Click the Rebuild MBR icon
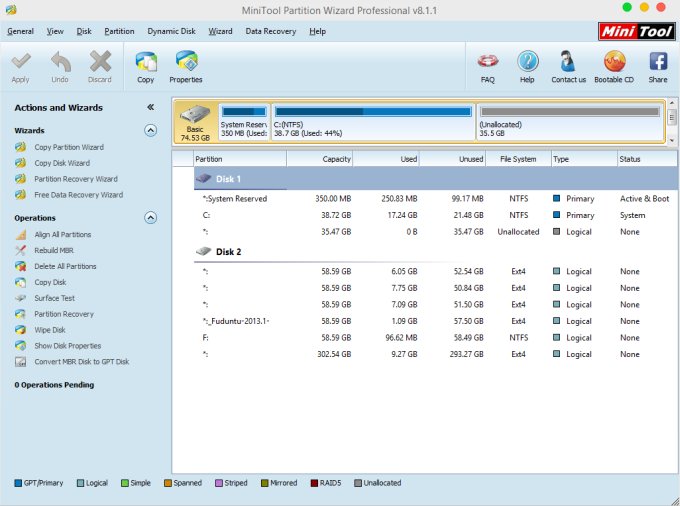680x506 pixels. (x=20, y=250)
